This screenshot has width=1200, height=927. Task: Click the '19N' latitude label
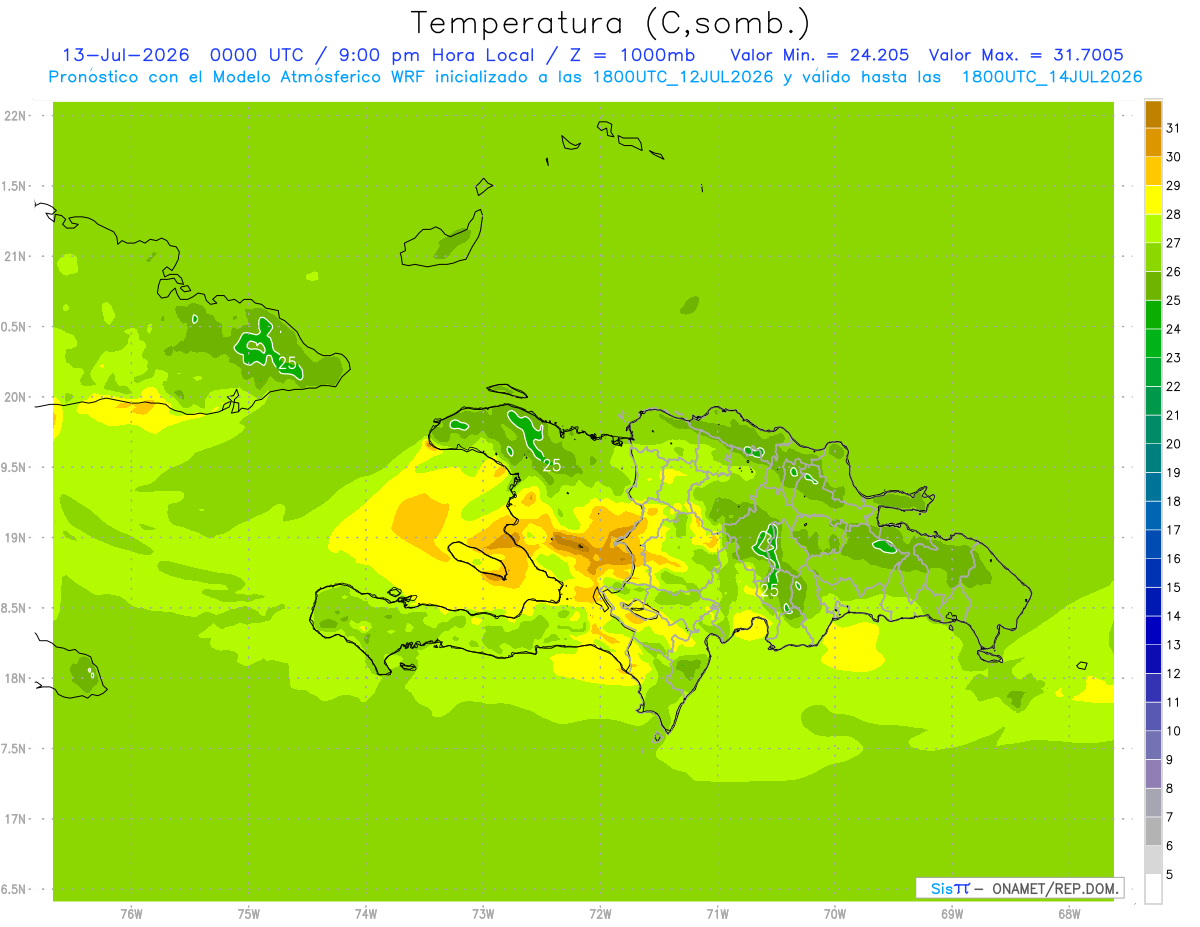[16, 538]
